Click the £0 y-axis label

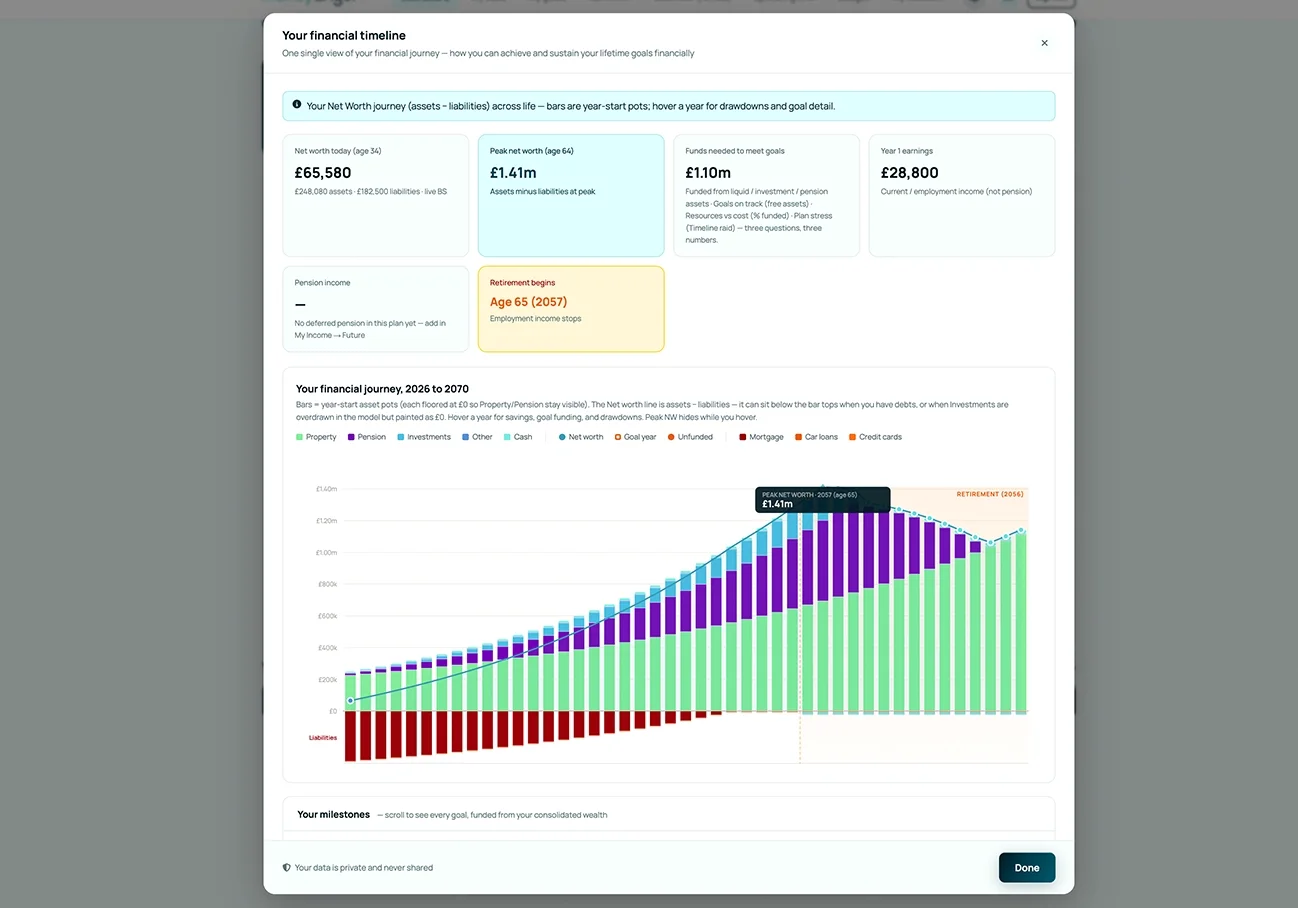[333, 711]
